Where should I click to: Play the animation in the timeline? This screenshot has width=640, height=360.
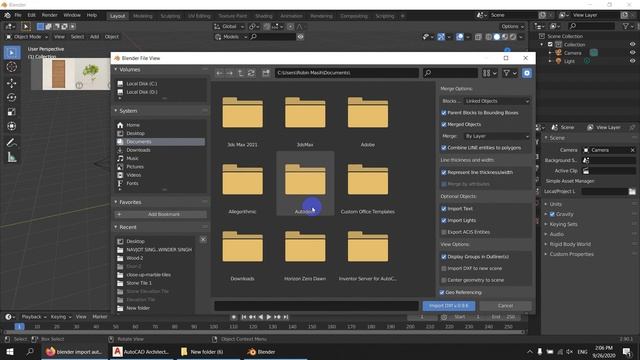[x=269, y=317]
